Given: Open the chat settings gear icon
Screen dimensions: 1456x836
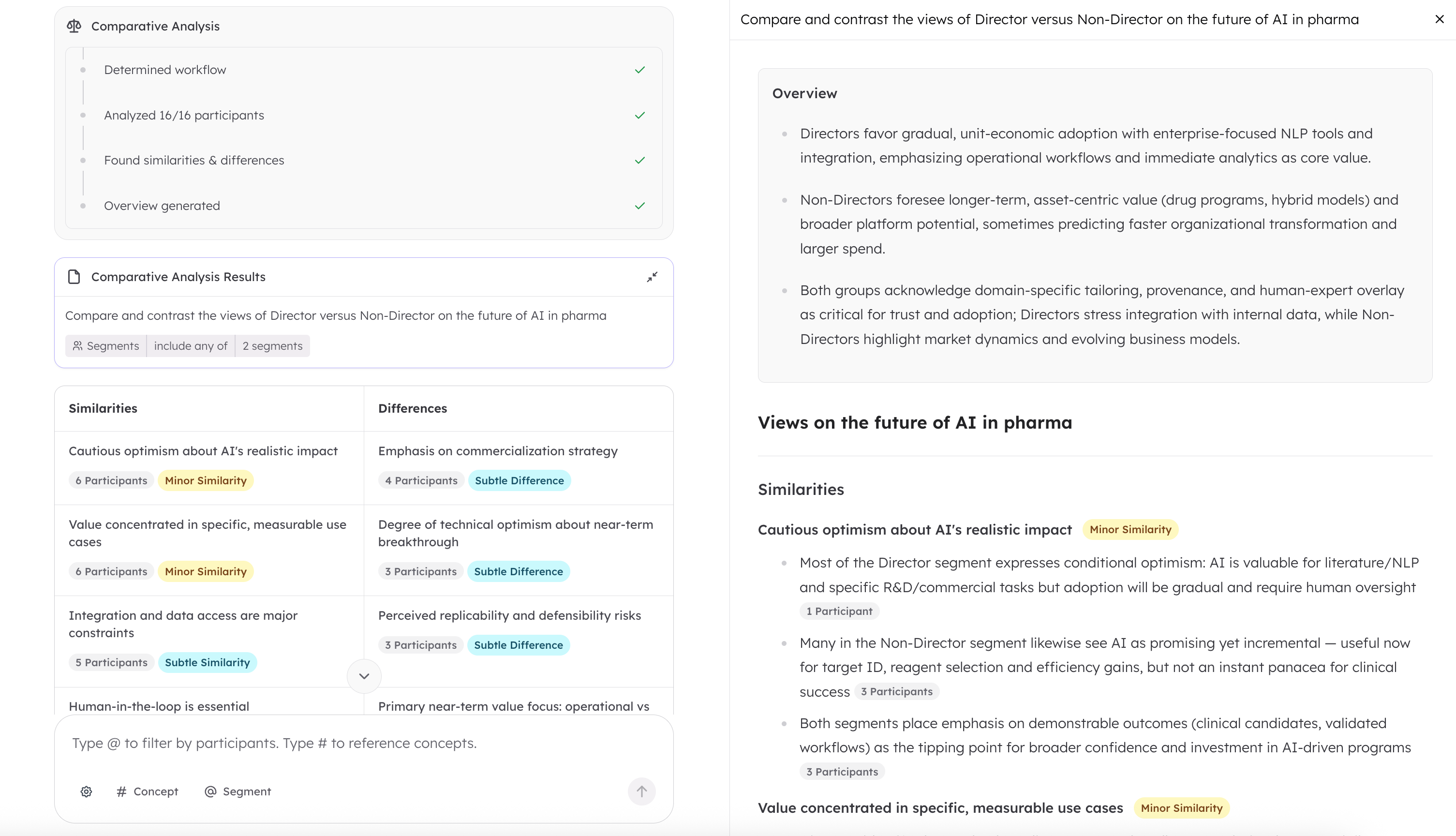Looking at the screenshot, I should tap(86, 791).
